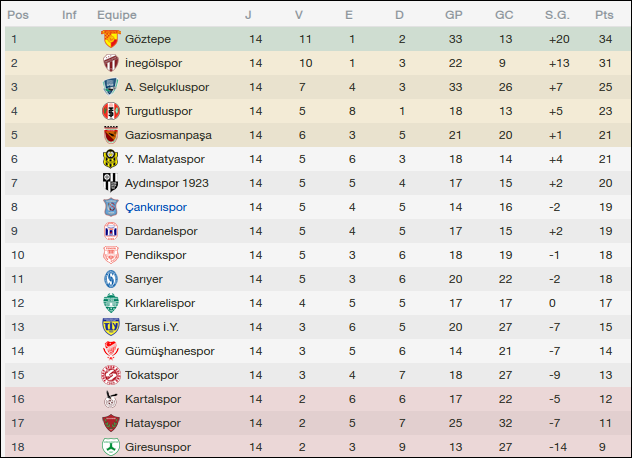Image resolution: width=632 pixels, height=458 pixels.
Task: Sort table by Pts column header
Action: [604, 15]
